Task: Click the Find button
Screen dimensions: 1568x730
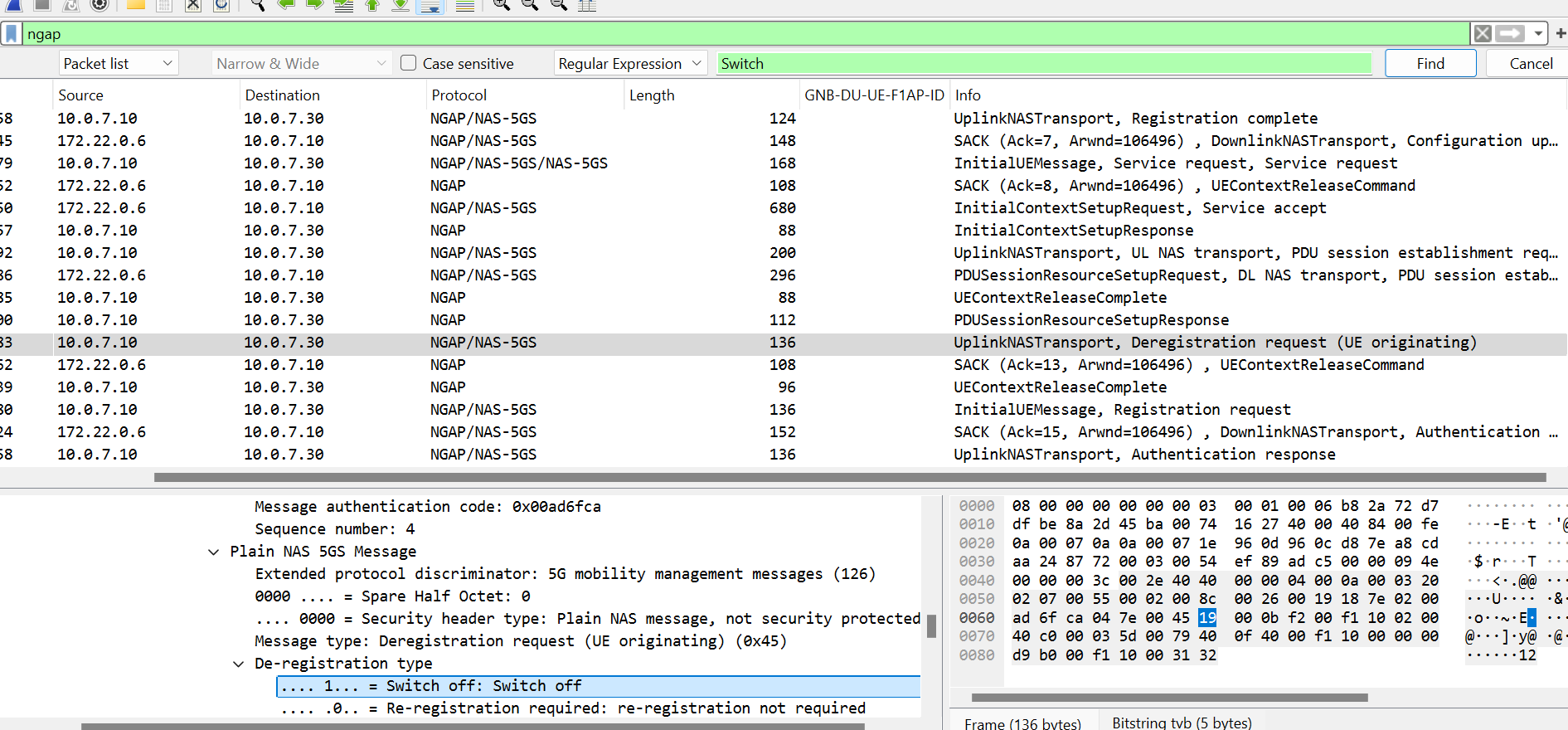Action: pos(1430,63)
